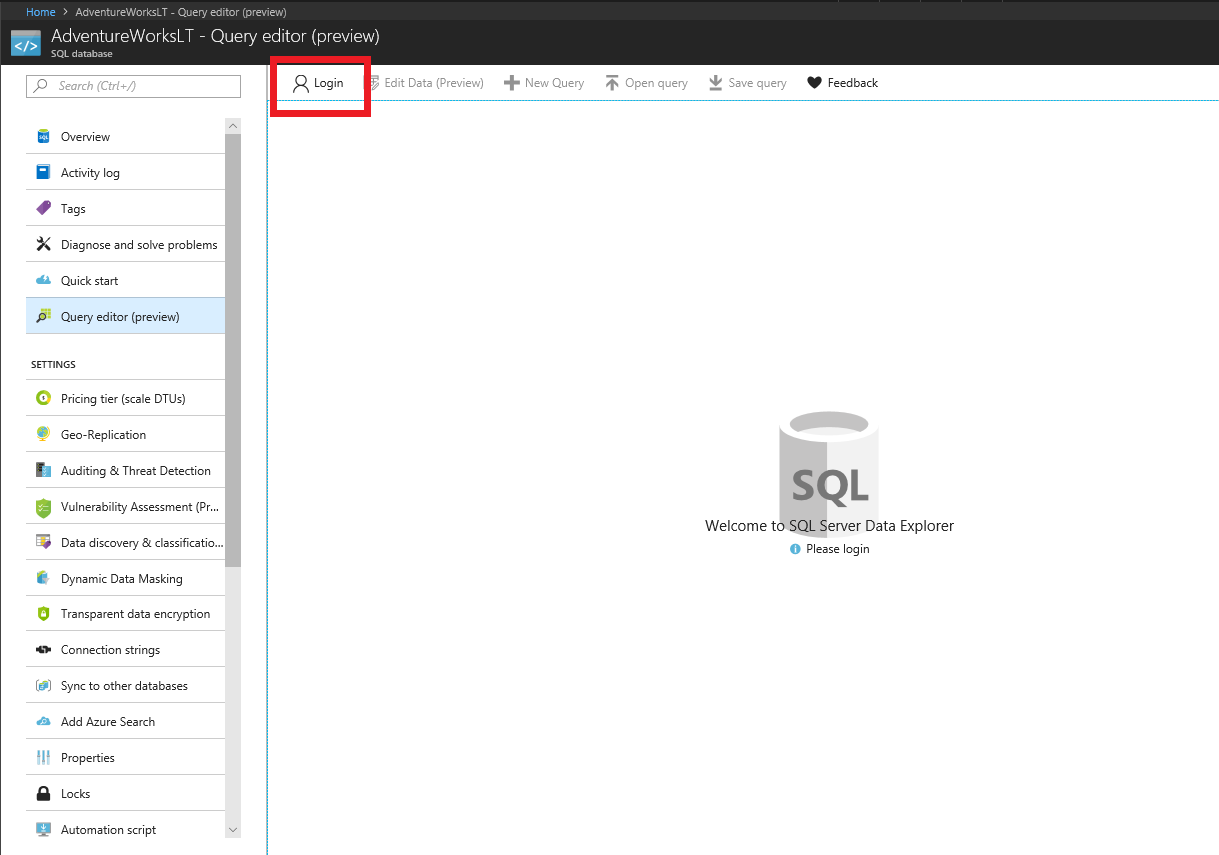Click the Dynamic Data Masking icon

(x=43, y=578)
